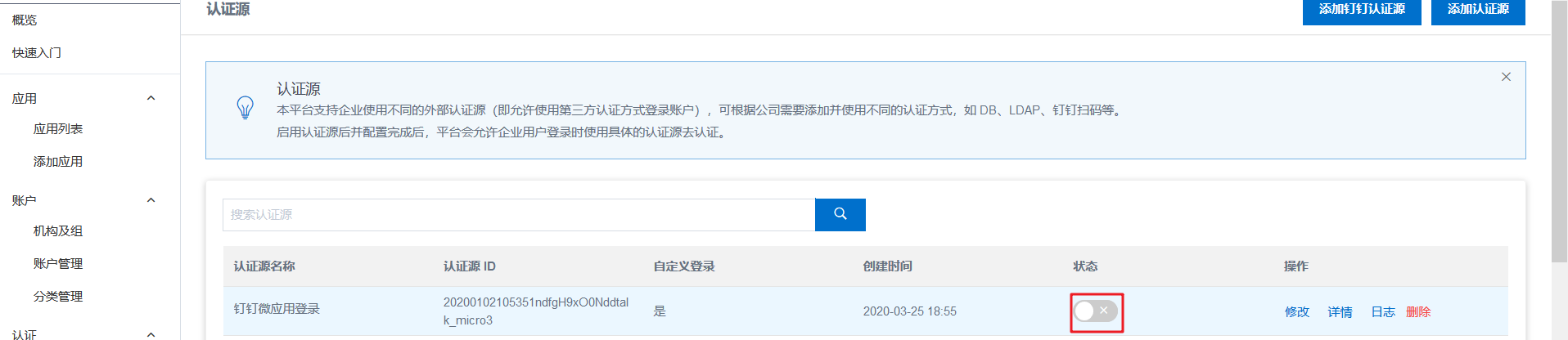Click the lightbulb tip icon

pos(245,108)
